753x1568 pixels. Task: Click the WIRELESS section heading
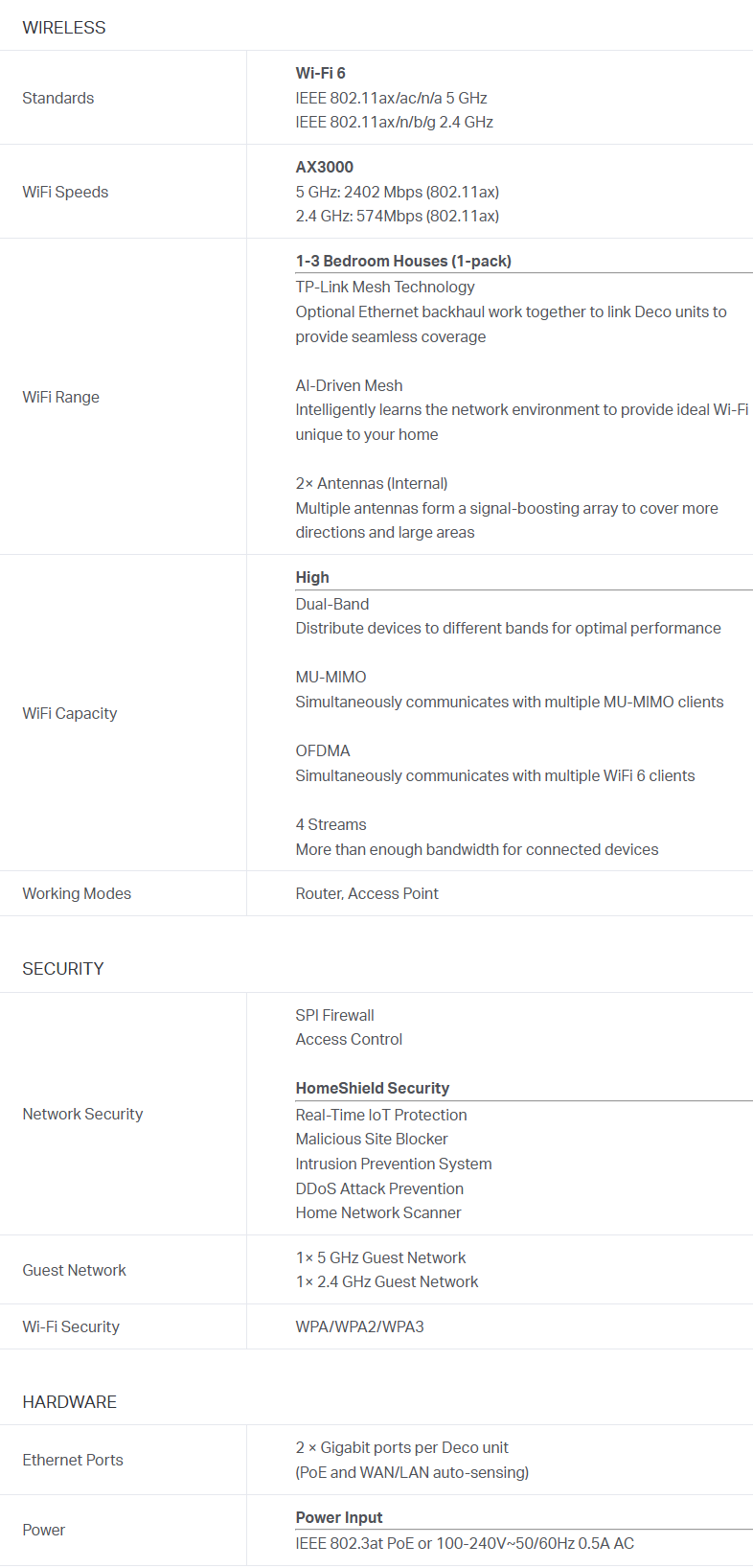tap(64, 28)
